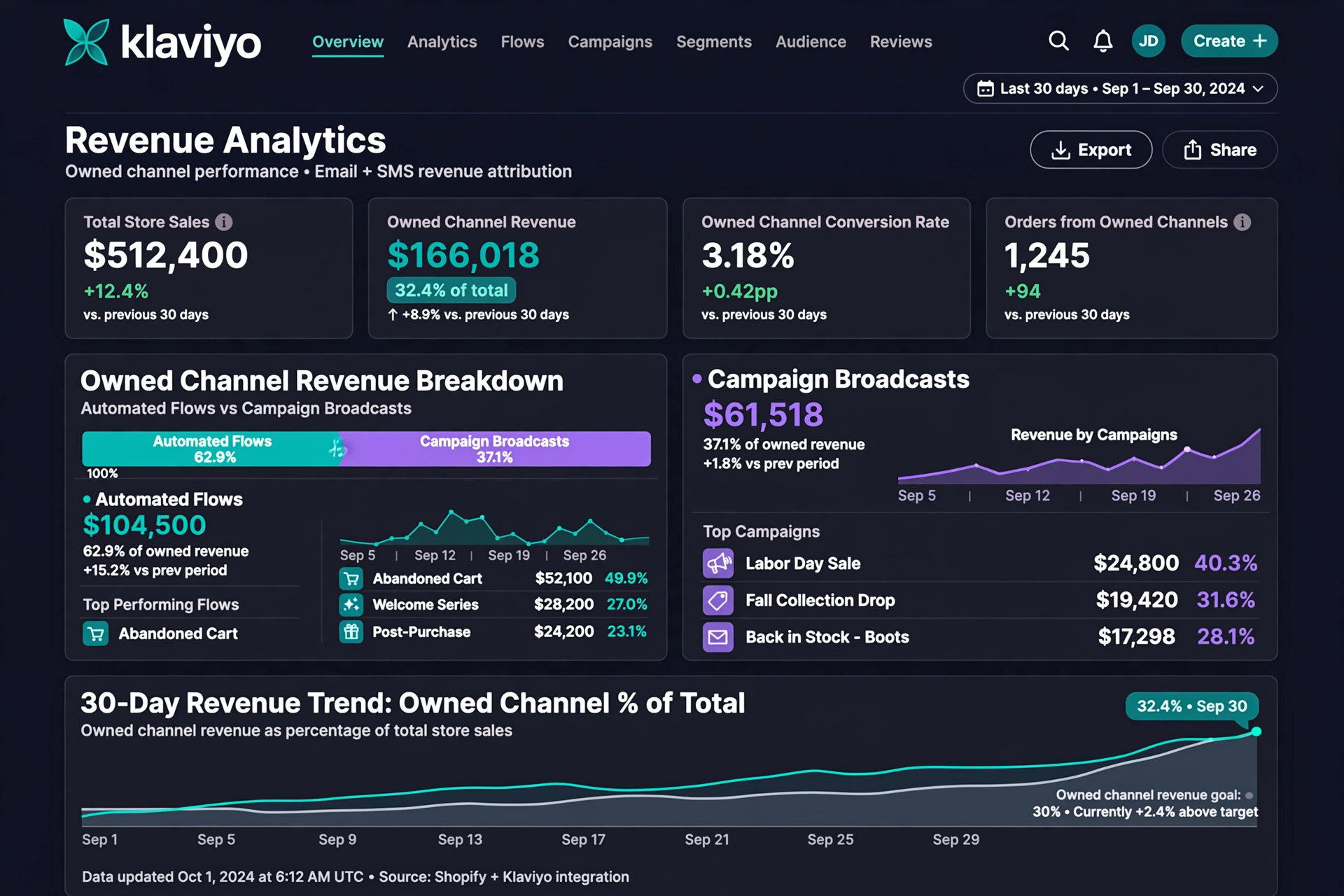The height and width of the screenshot is (896, 1344).
Task: Open the Analytics tab
Action: (x=442, y=42)
